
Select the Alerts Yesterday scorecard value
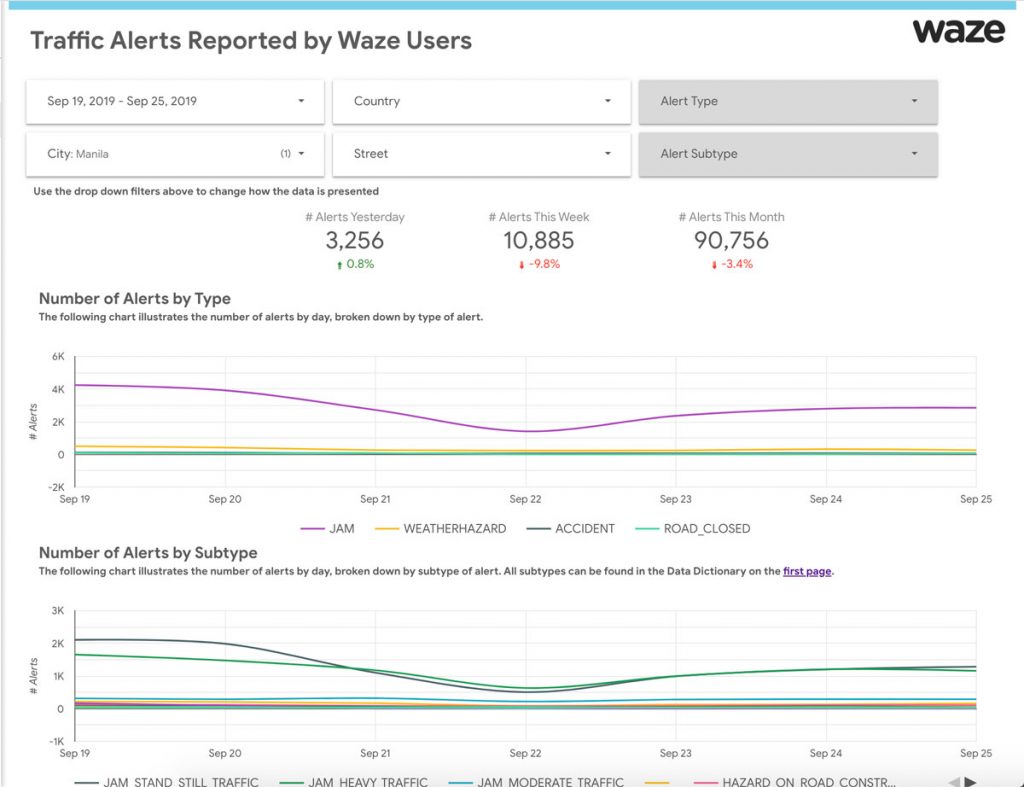pyautogui.click(x=354, y=240)
